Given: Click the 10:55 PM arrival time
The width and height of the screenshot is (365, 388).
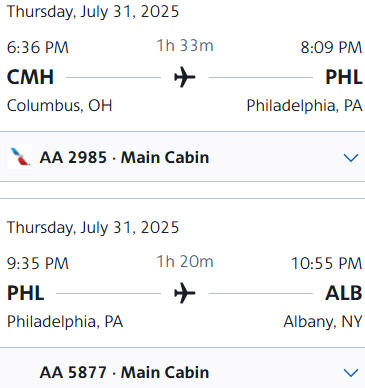Looking at the screenshot, I should (326, 263).
